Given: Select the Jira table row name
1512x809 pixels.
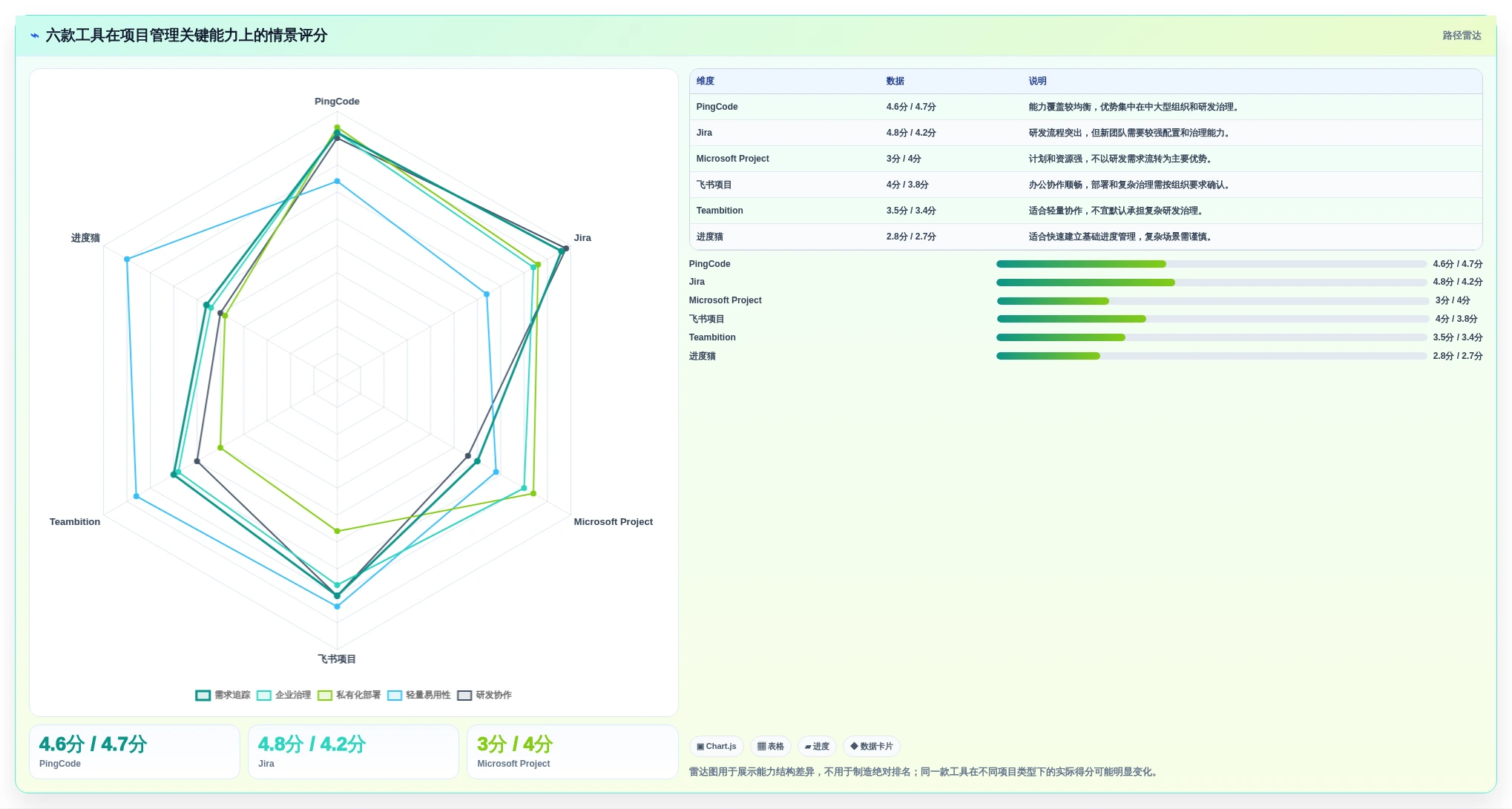Looking at the screenshot, I should tap(704, 133).
